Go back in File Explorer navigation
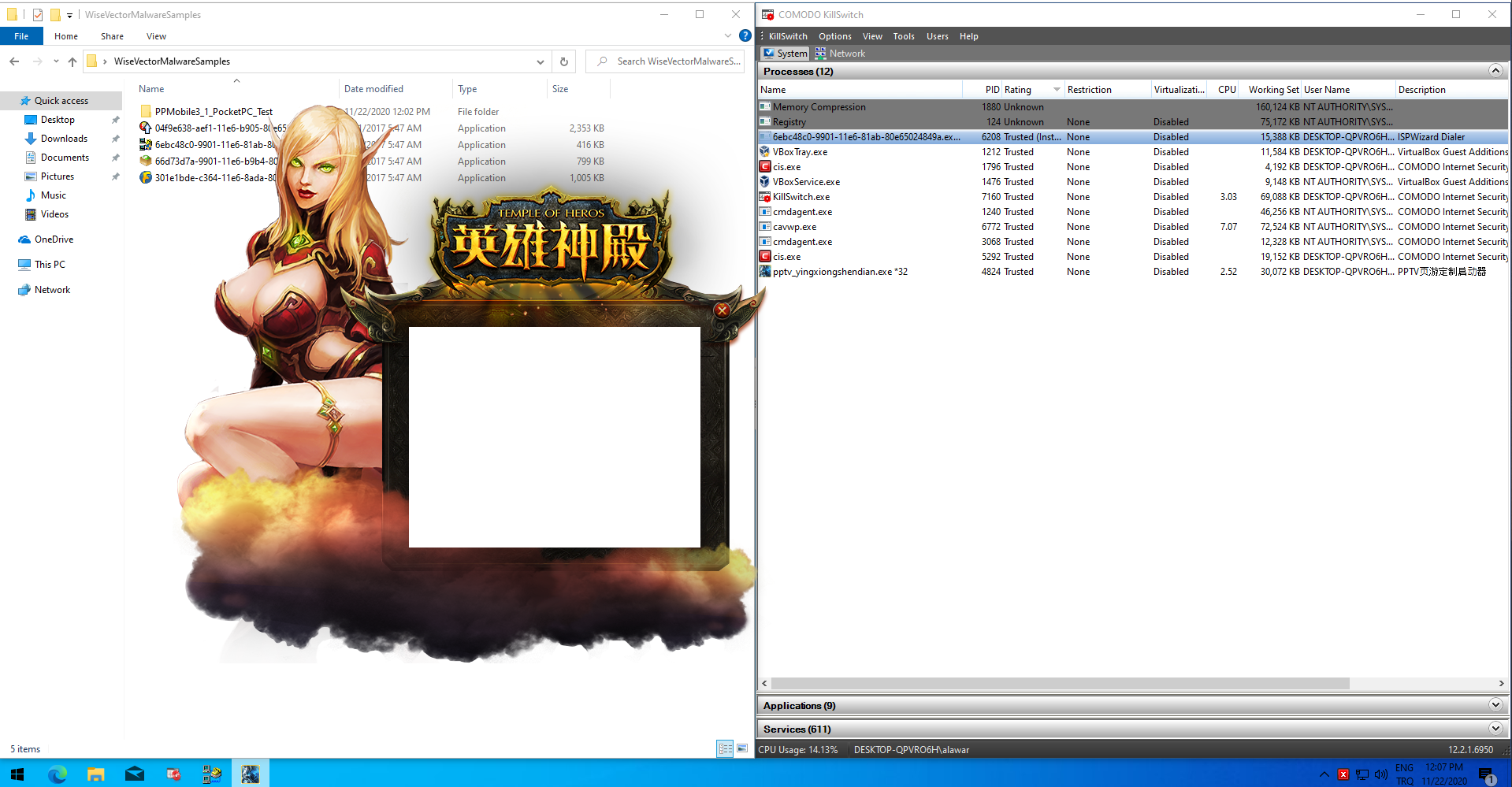This screenshot has height=787, width=1512. pyautogui.click(x=14, y=61)
